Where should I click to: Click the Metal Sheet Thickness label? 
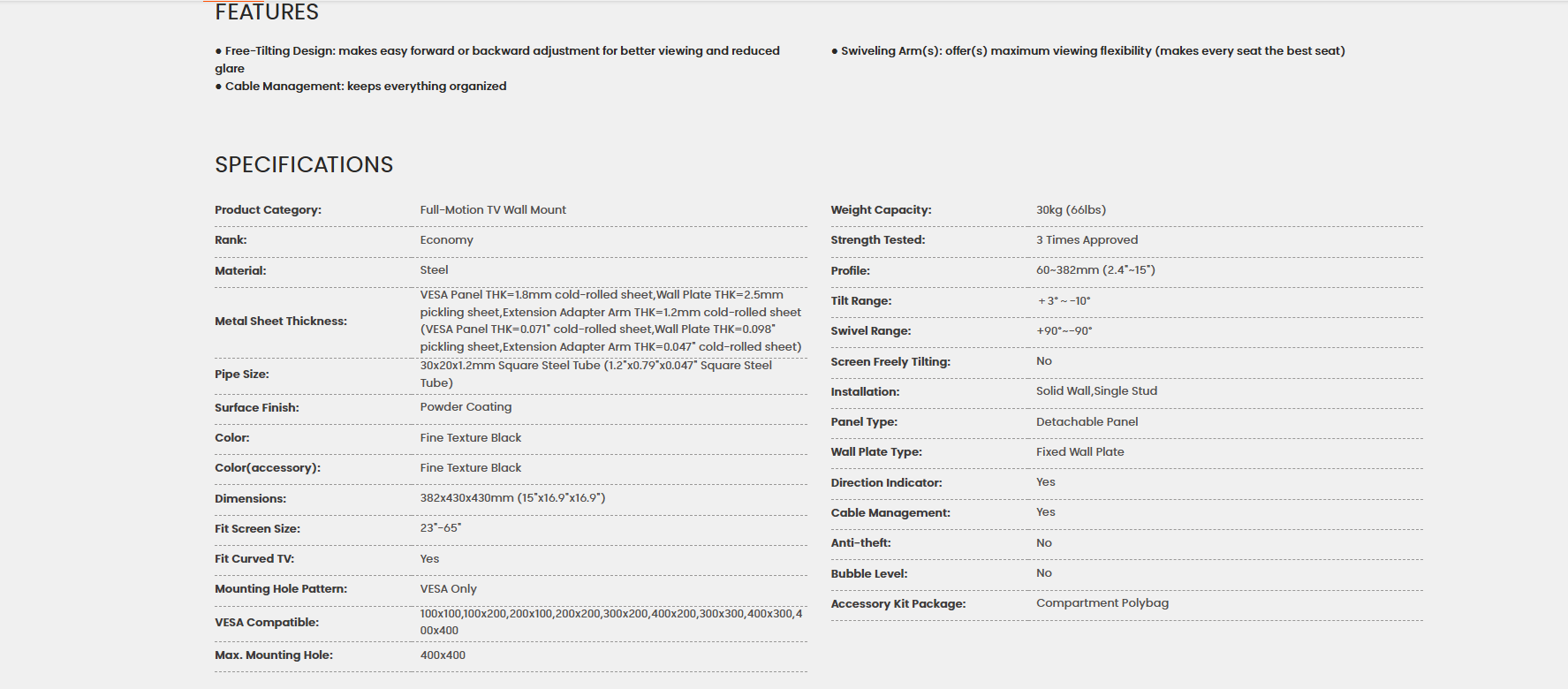[281, 322]
